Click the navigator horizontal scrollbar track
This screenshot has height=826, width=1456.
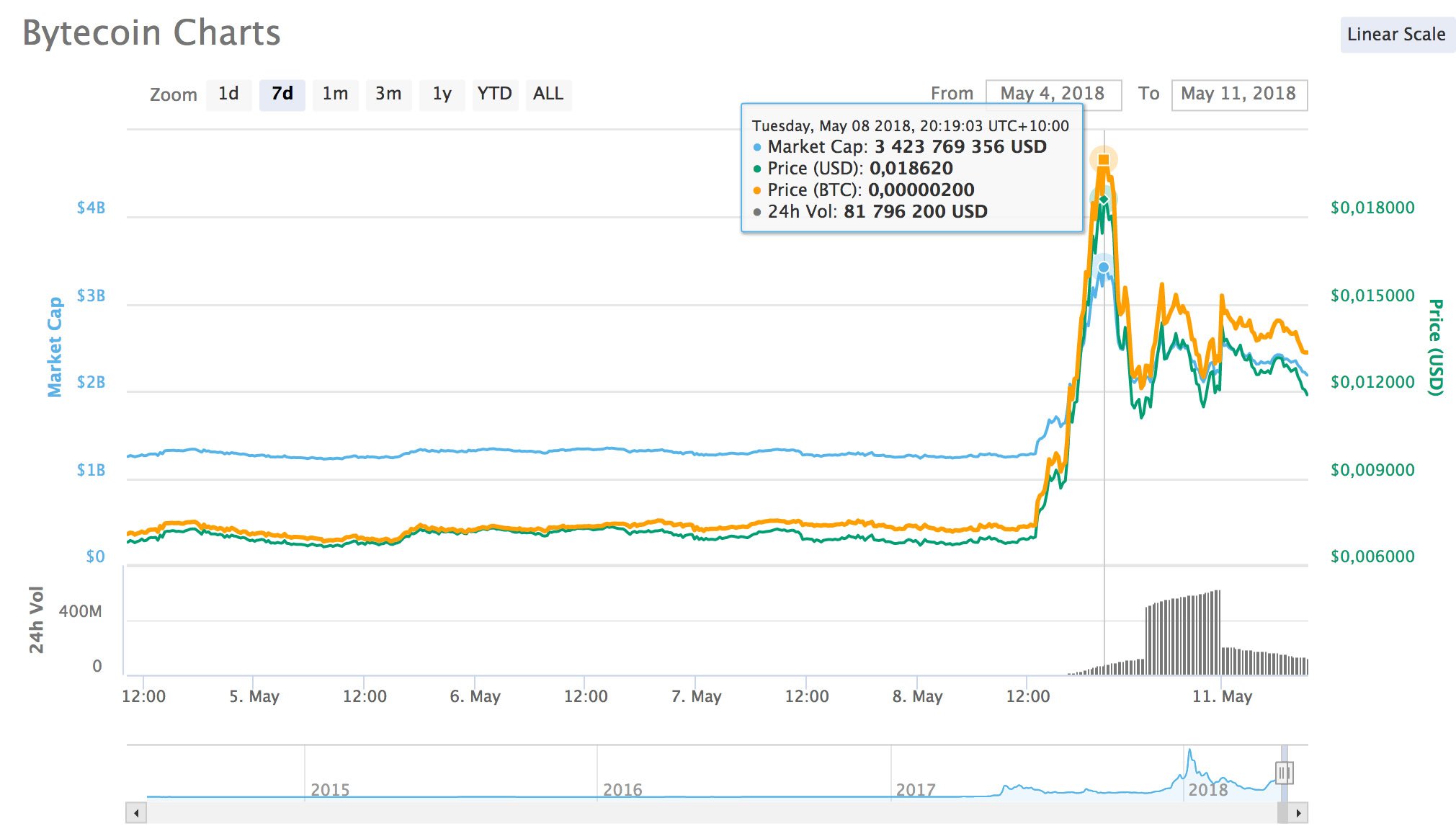tap(712, 812)
